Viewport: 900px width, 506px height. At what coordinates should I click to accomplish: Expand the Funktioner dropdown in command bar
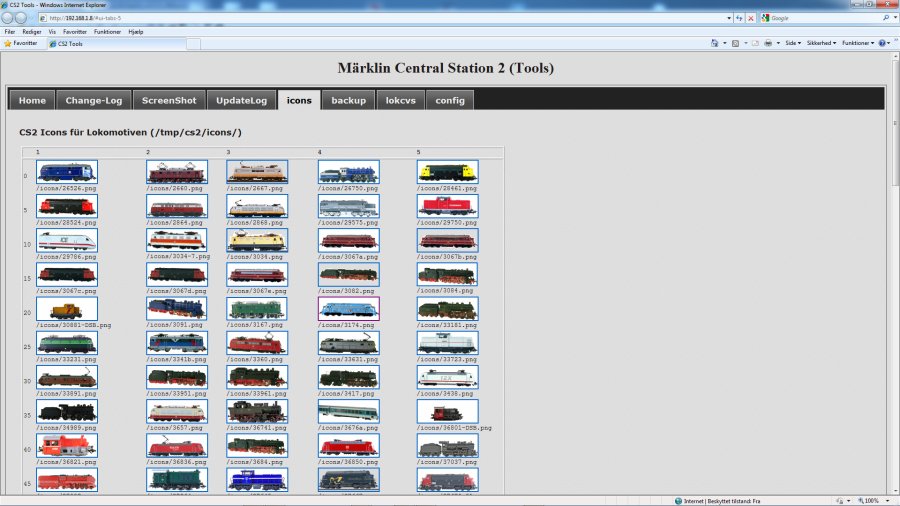coord(858,43)
